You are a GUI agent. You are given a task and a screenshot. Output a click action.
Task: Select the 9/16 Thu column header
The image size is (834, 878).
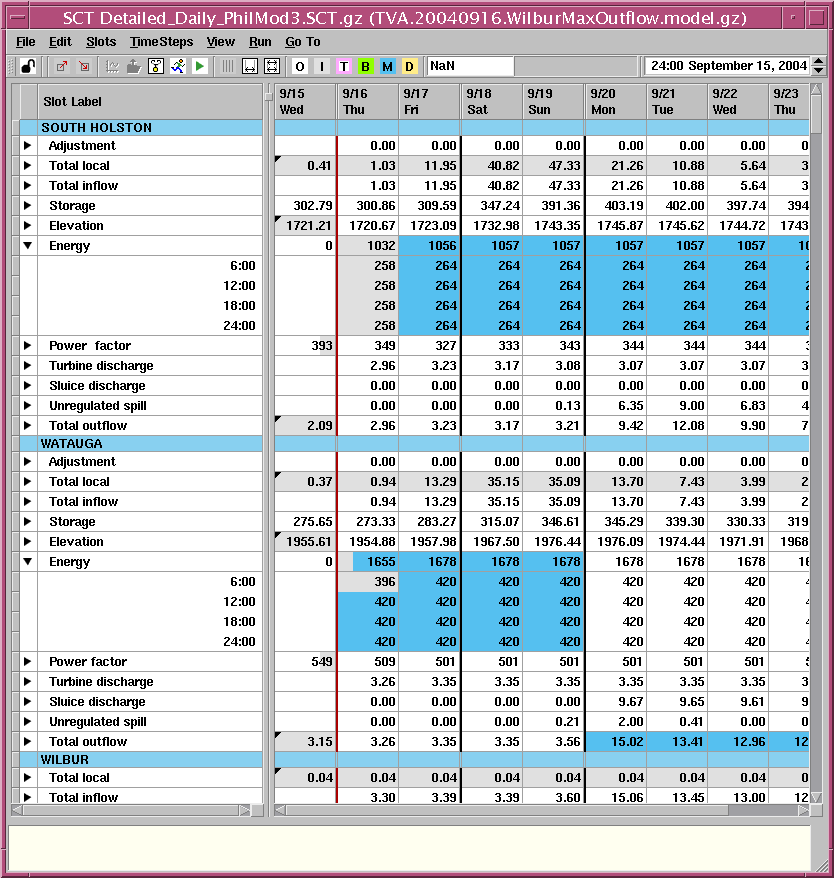367,101
